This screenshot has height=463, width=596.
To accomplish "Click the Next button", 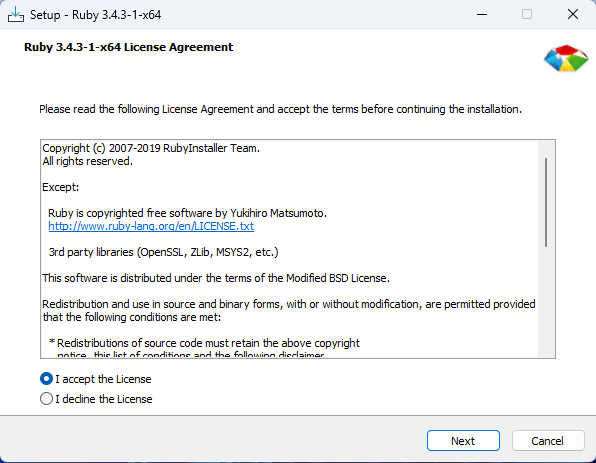I will click(x=463, y=441).
